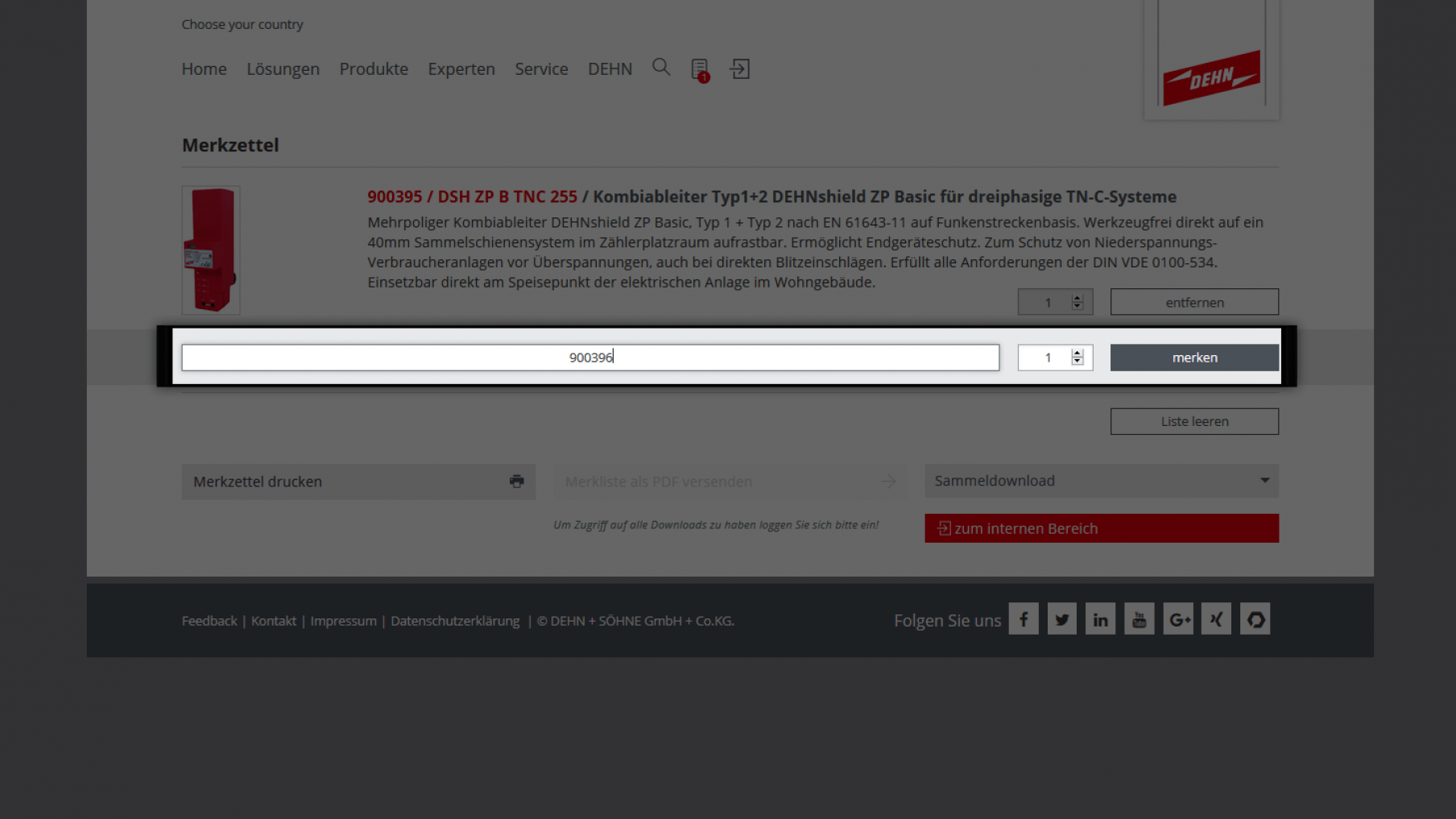Open product link 900395 / DSH ZP B TNC 255
Viewport: 1456px width, 819px height.
(472, 196)
